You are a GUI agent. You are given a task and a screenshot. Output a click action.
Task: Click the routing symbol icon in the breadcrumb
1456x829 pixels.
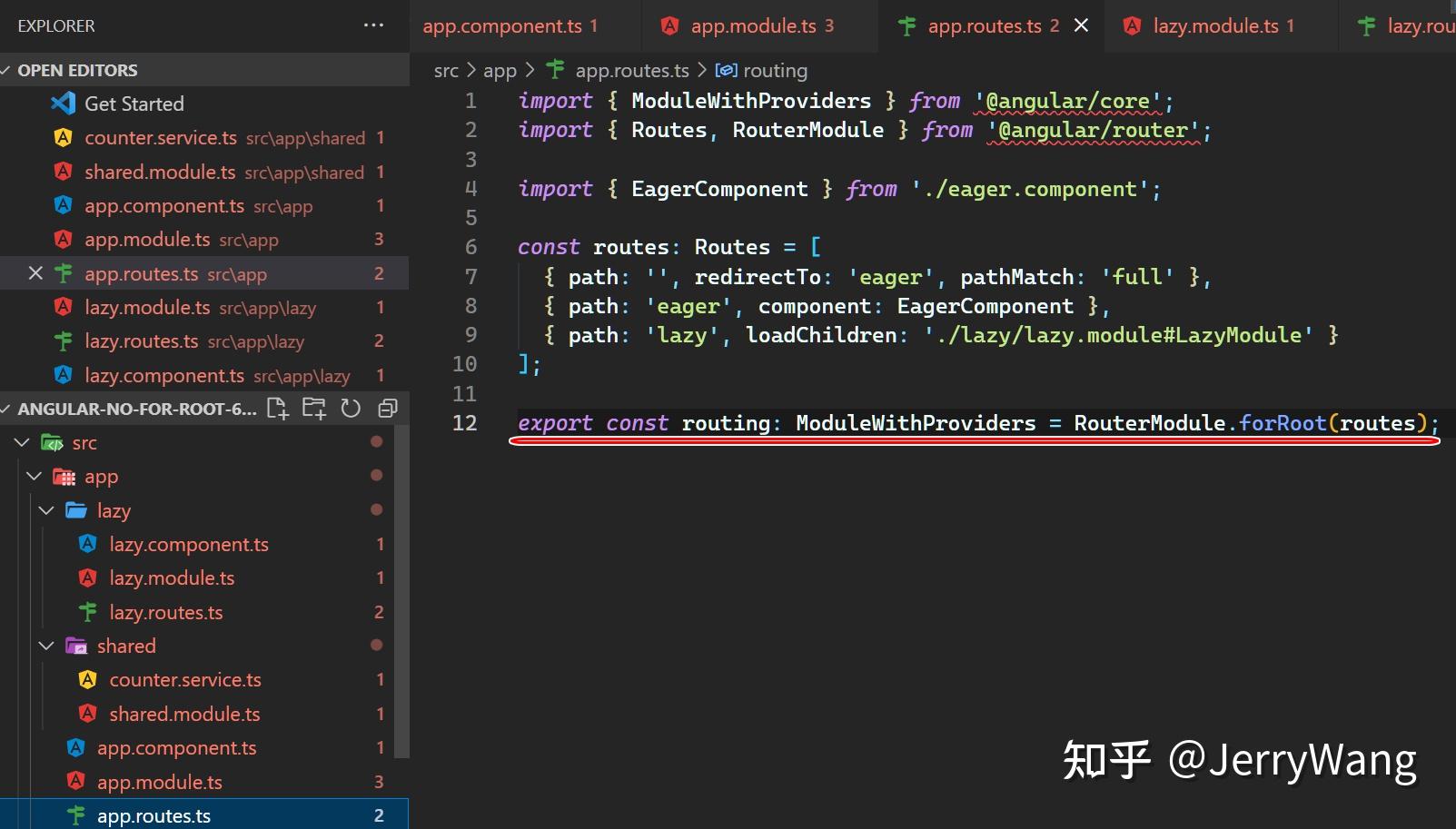[726, 70]
